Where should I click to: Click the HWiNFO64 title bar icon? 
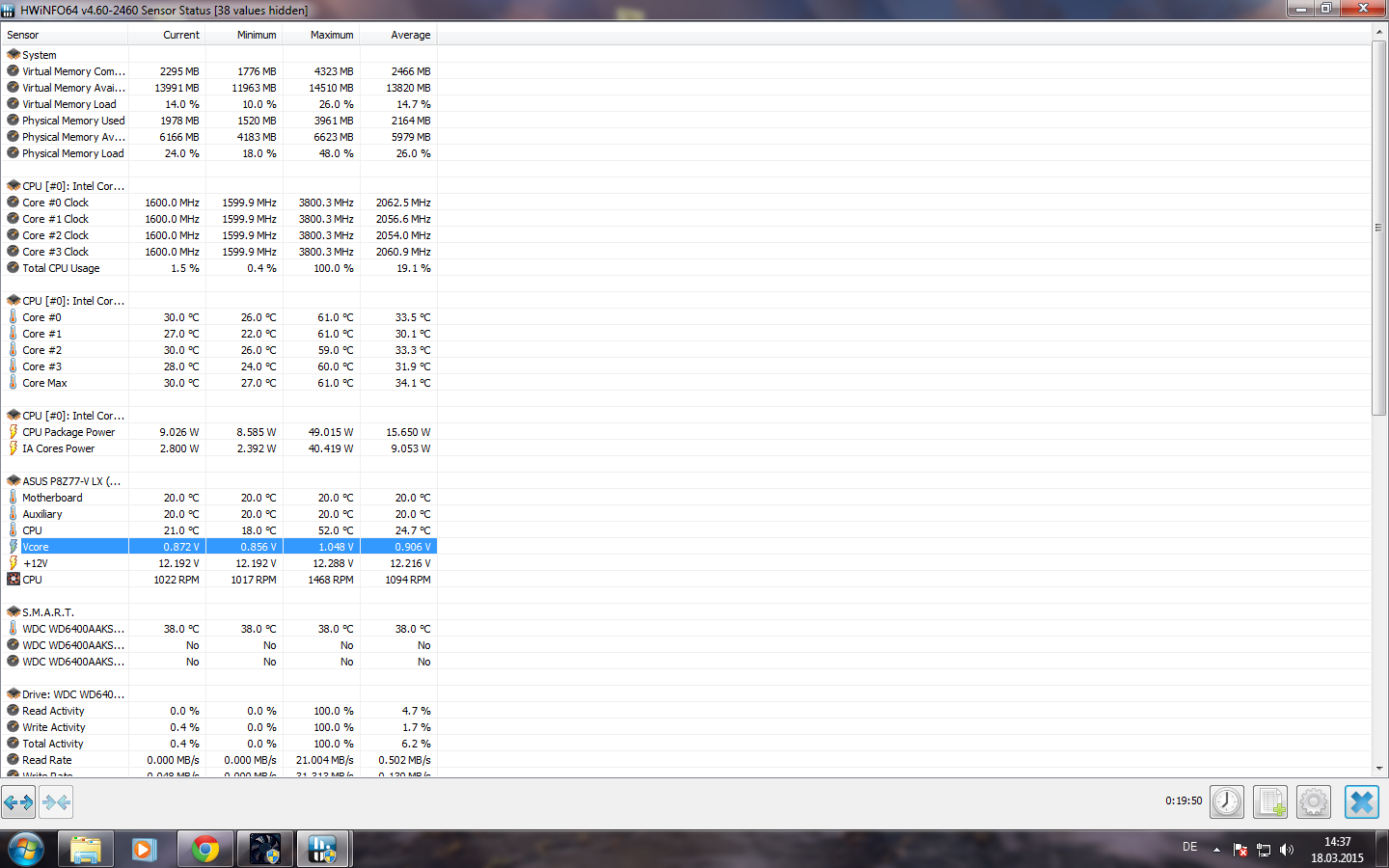[9, 11]
